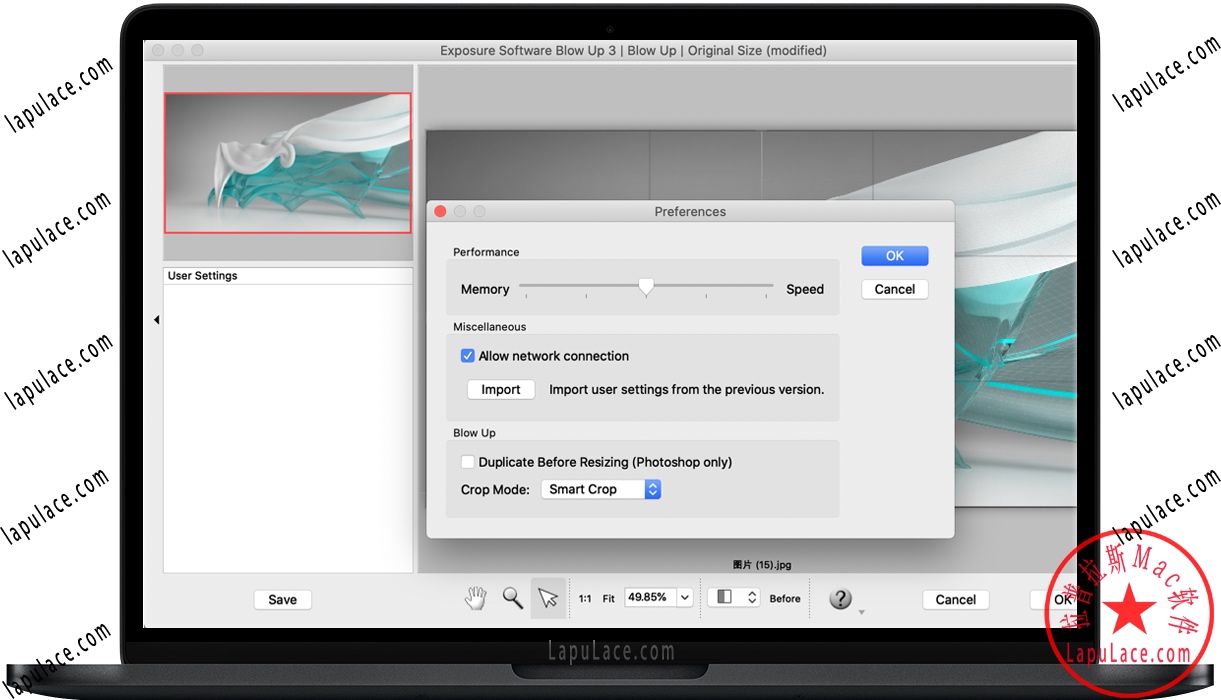Cancel the Preferences dialog

click(x=894, y=289)
